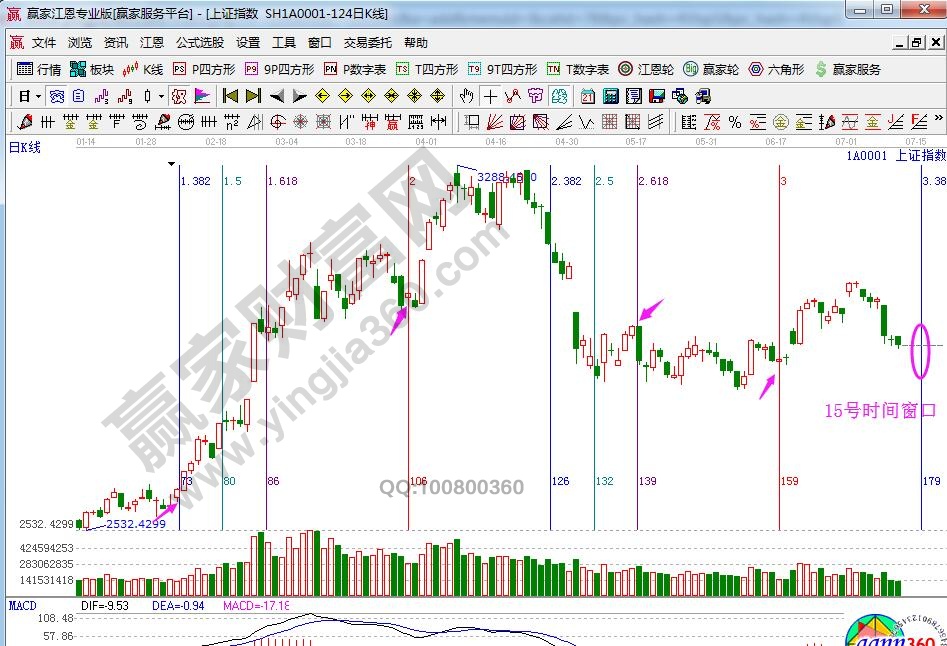Select the hand pan tool
947x646 pixels.
pyautogui.click(x=466, y=96)
